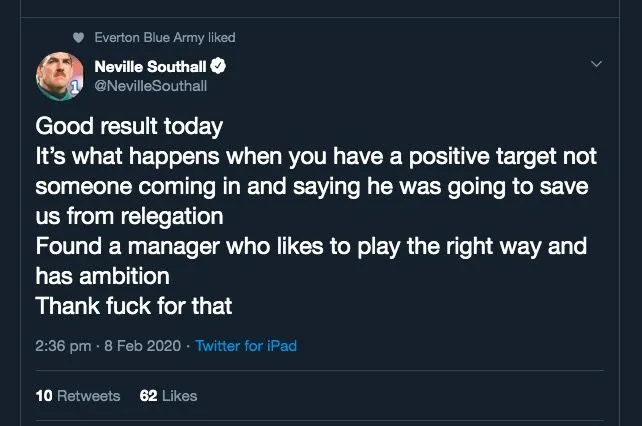
Task: Open the Everton Blue Army liked link
Action: (165, 38)
